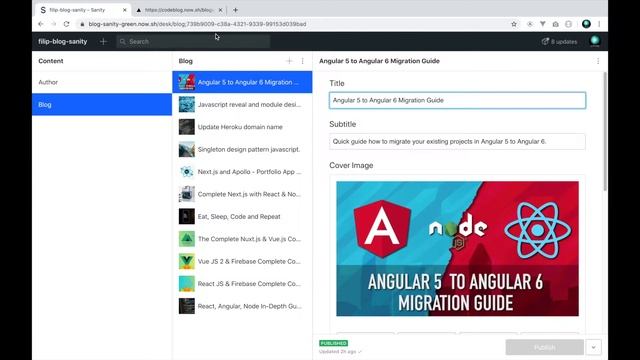The image size is (640, 360).
Task: Open the camera extension icon in toolbar
Action: tap(556, 24)
